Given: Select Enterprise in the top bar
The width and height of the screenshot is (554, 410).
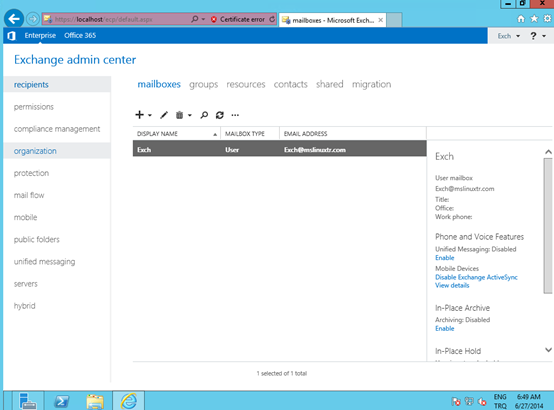Looking at the screenshot, I should [x=40, y=35].
